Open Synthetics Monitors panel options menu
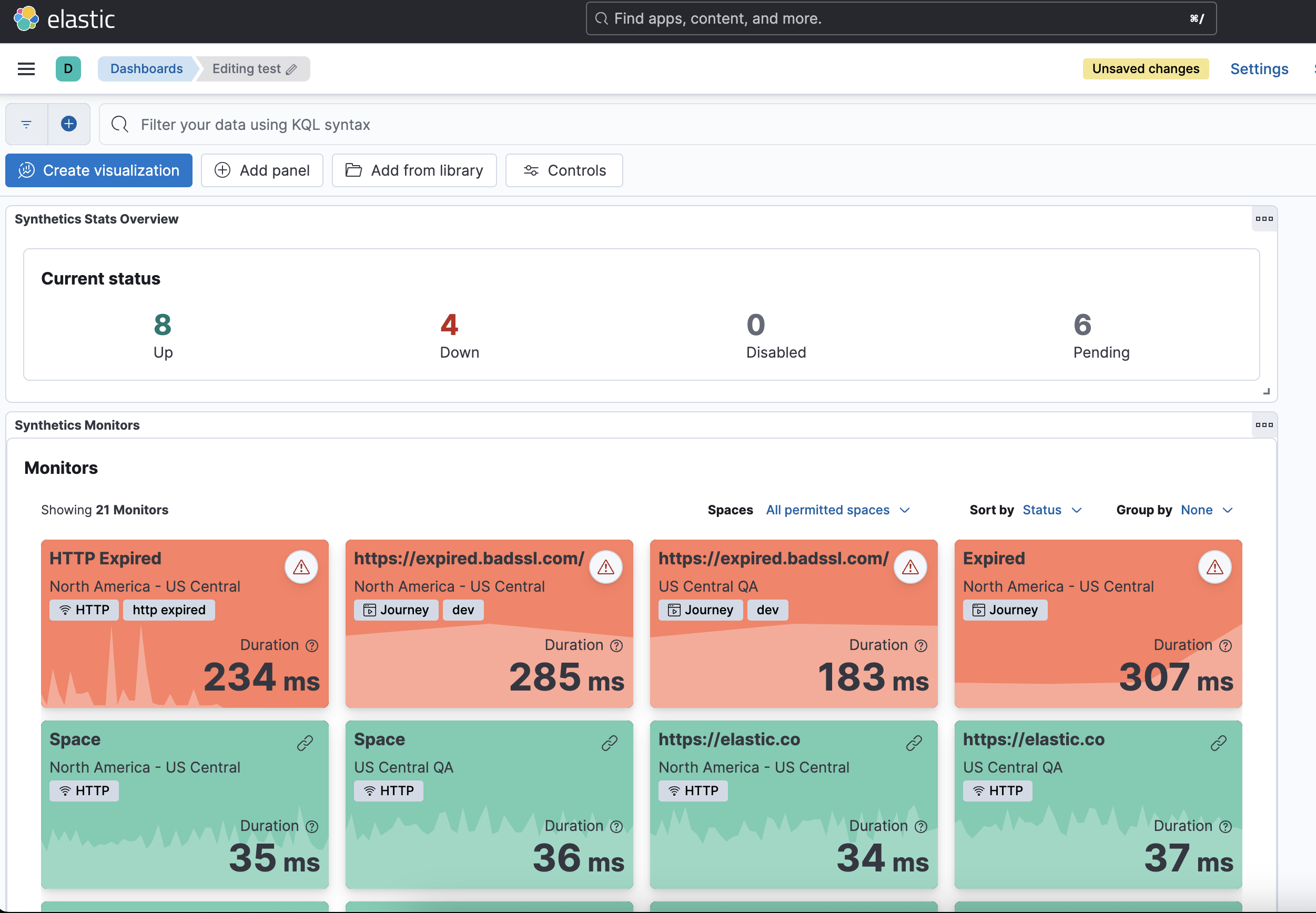This screenshot has height=913, width=1316. 1264,425
